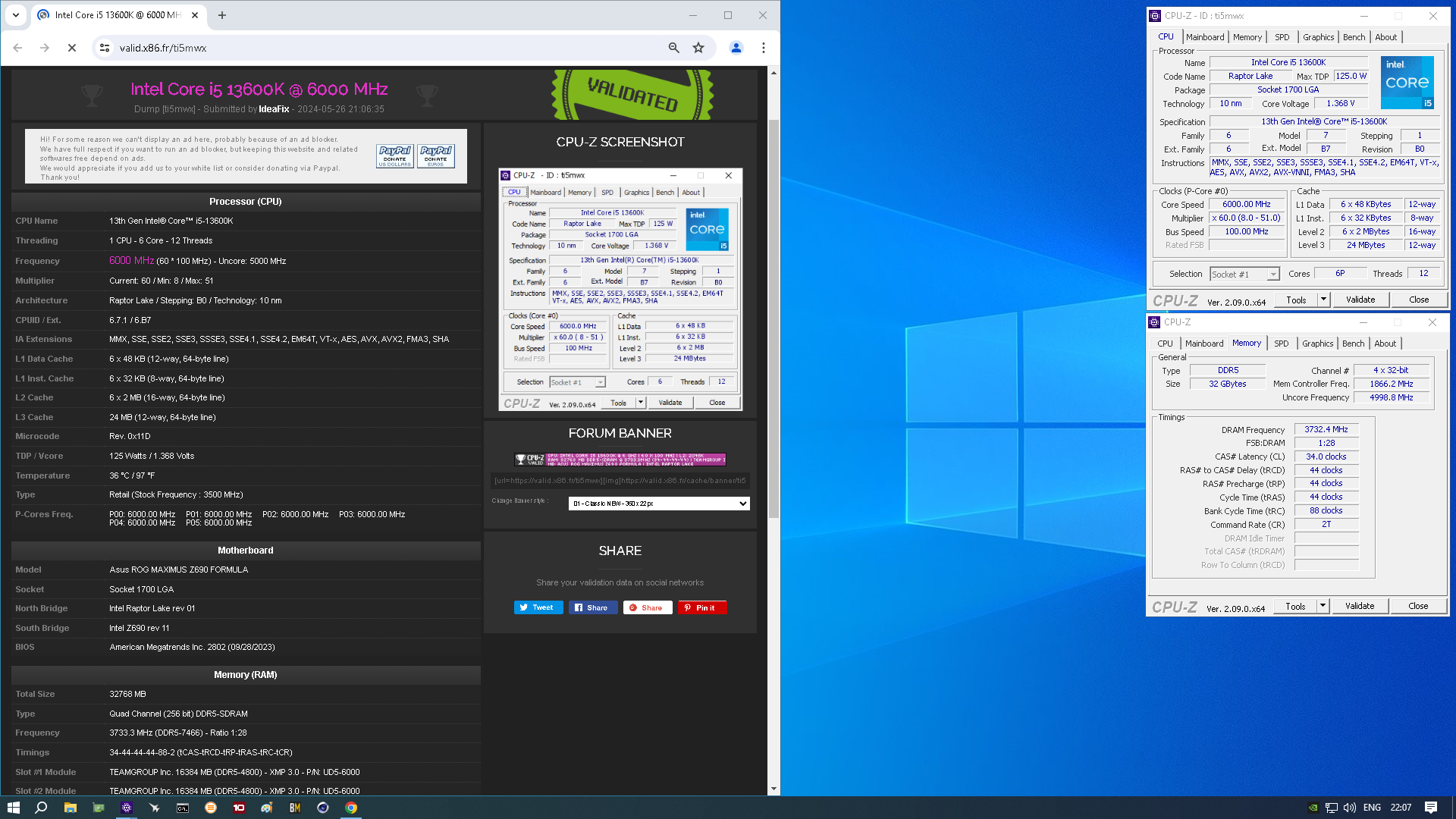Open notification center icon
The width and height of the screenshot is (1456, 819).
point(1431,808)
